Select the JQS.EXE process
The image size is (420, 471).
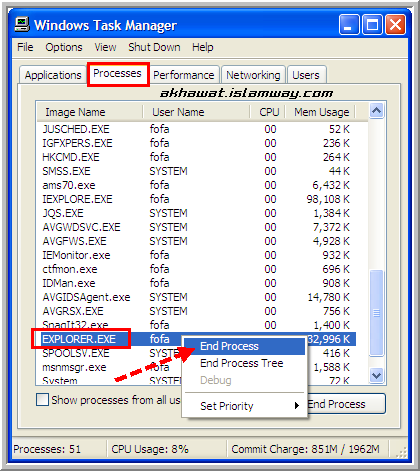pyautogui.click(x=196, y=213)
